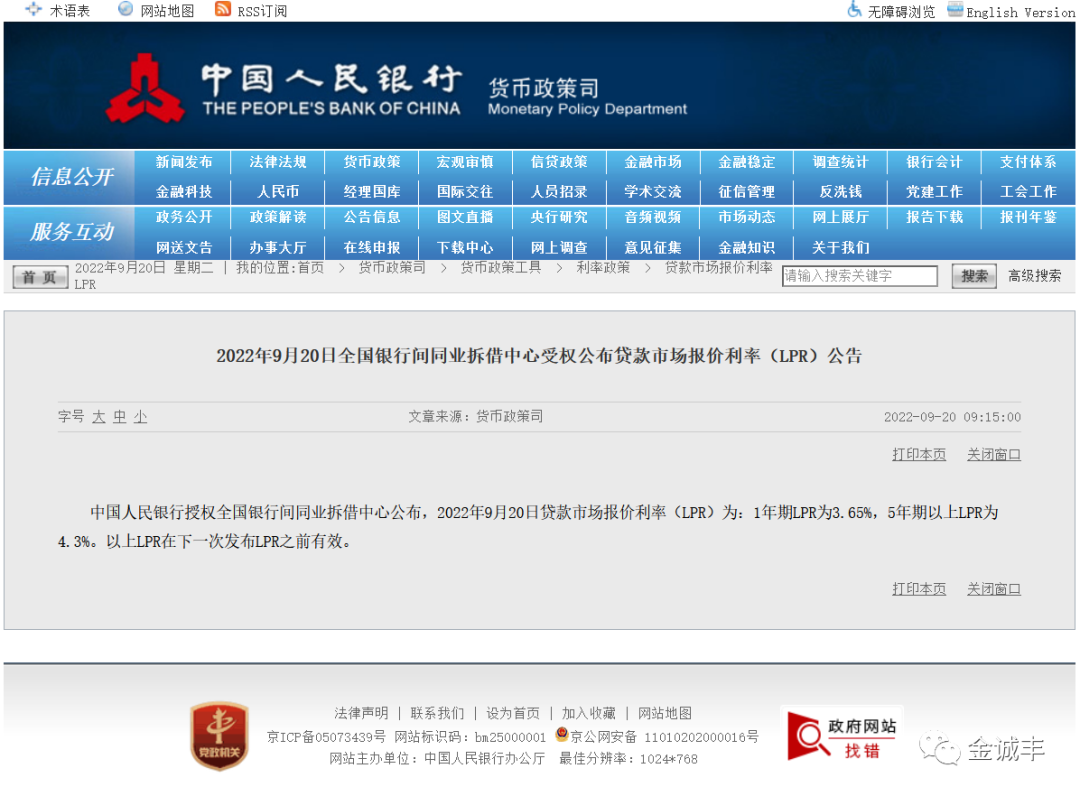1080x796 pixels.
Task: Click 利率政策 in the breadcrumb
Action: 603,267
